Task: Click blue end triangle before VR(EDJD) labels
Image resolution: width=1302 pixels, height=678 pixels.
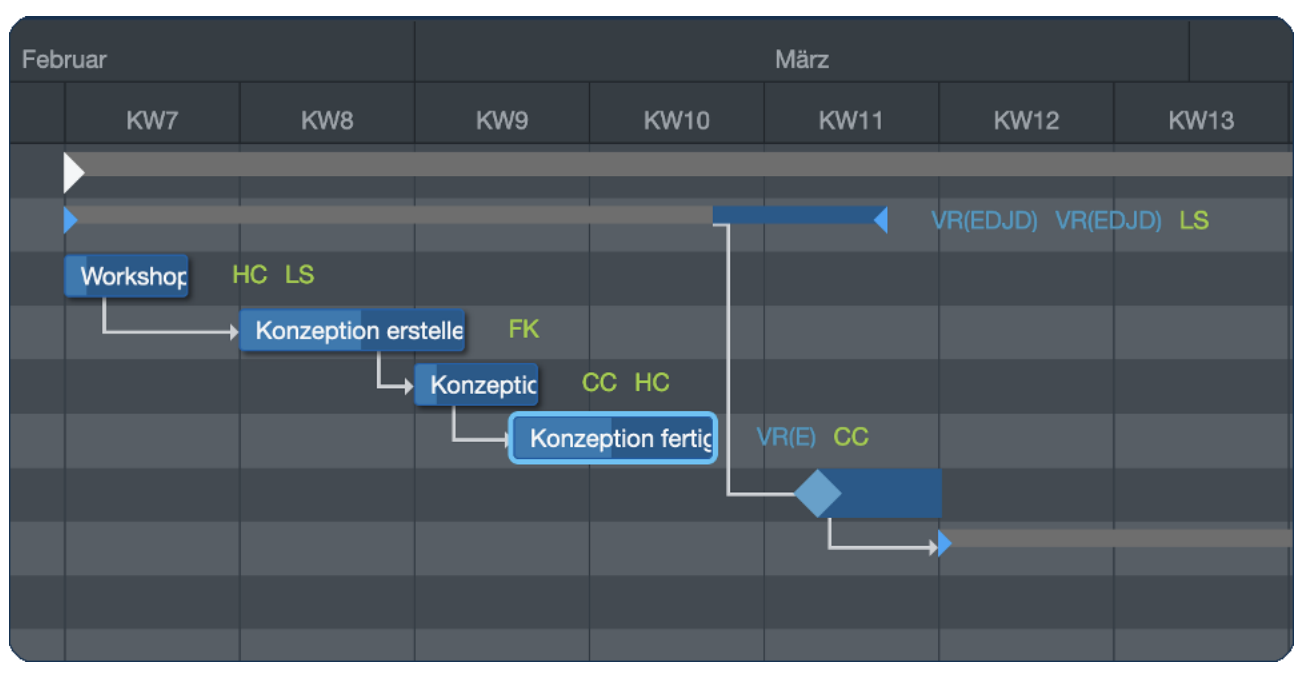Action: pos(881,220)
